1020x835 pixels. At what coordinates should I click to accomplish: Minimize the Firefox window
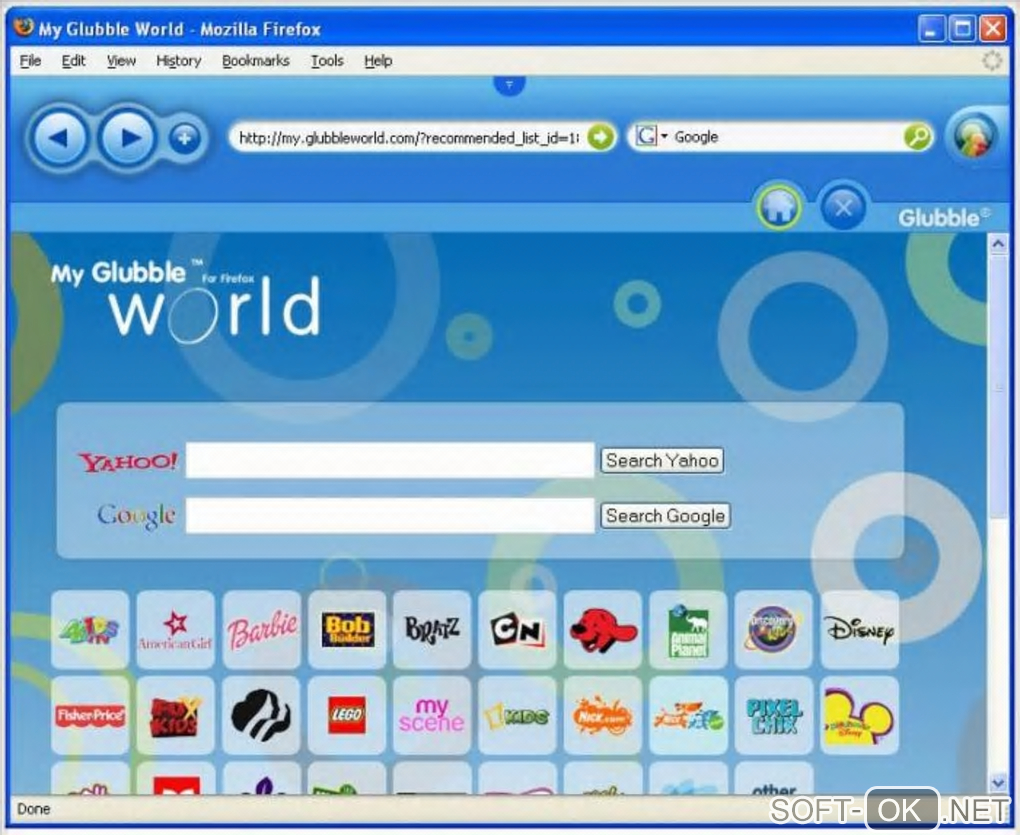pos(931,29)
